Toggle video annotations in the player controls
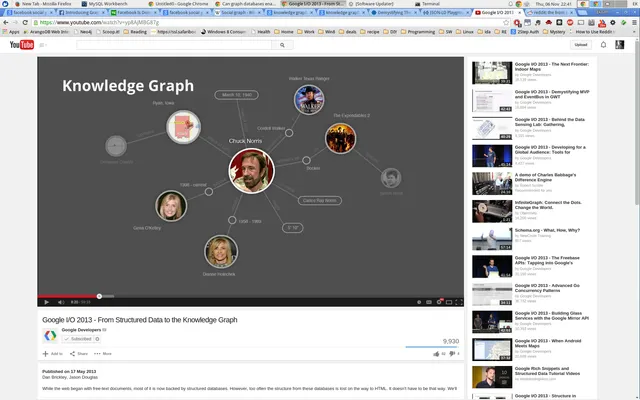 (x=419, y=302)
